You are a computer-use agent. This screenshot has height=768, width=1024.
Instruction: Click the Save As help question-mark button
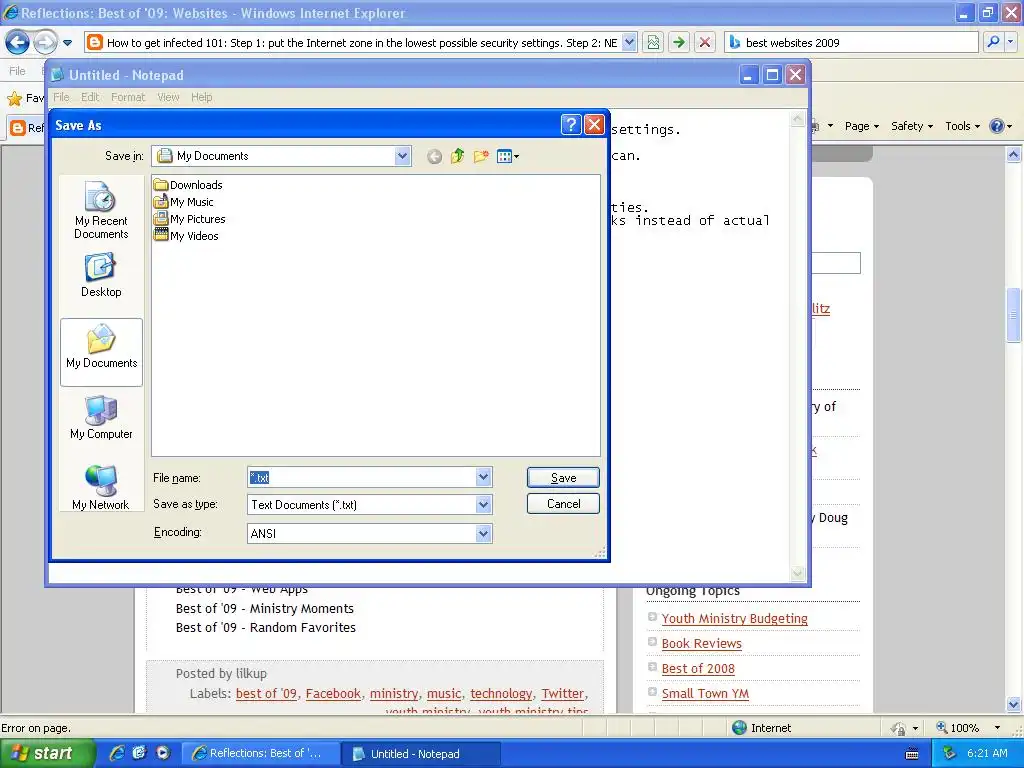571,124
